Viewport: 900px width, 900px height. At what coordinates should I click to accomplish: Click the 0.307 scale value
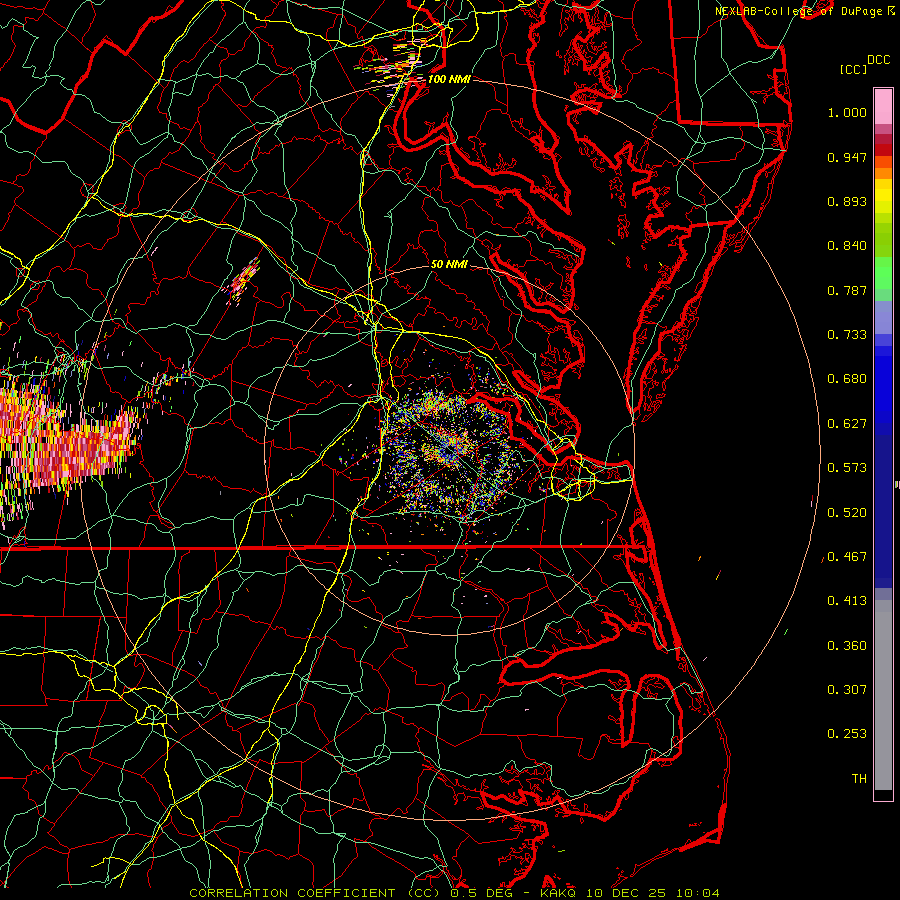(x=847, y=690)
